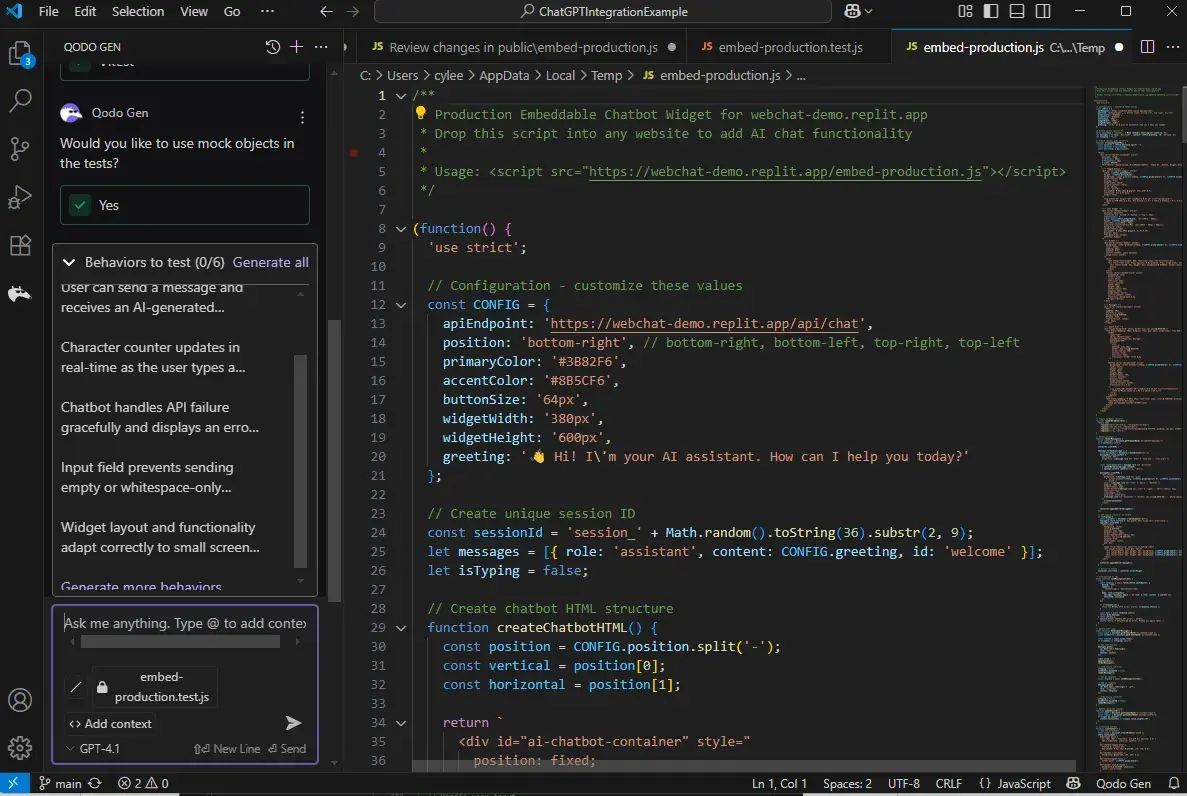Open the Extensions view icon
Image resolution: width=1187 pixels, height=796 pixels.
[x=21, y=245]
